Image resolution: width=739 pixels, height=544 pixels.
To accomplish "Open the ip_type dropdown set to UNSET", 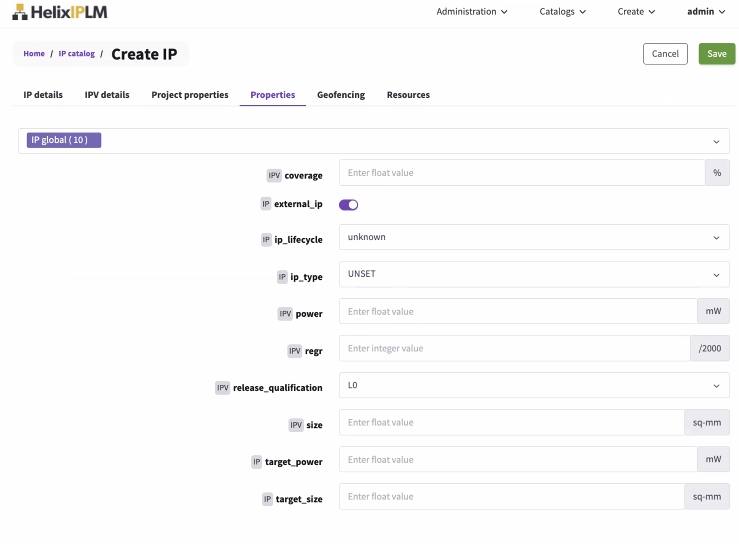I will tap(534, 275).
